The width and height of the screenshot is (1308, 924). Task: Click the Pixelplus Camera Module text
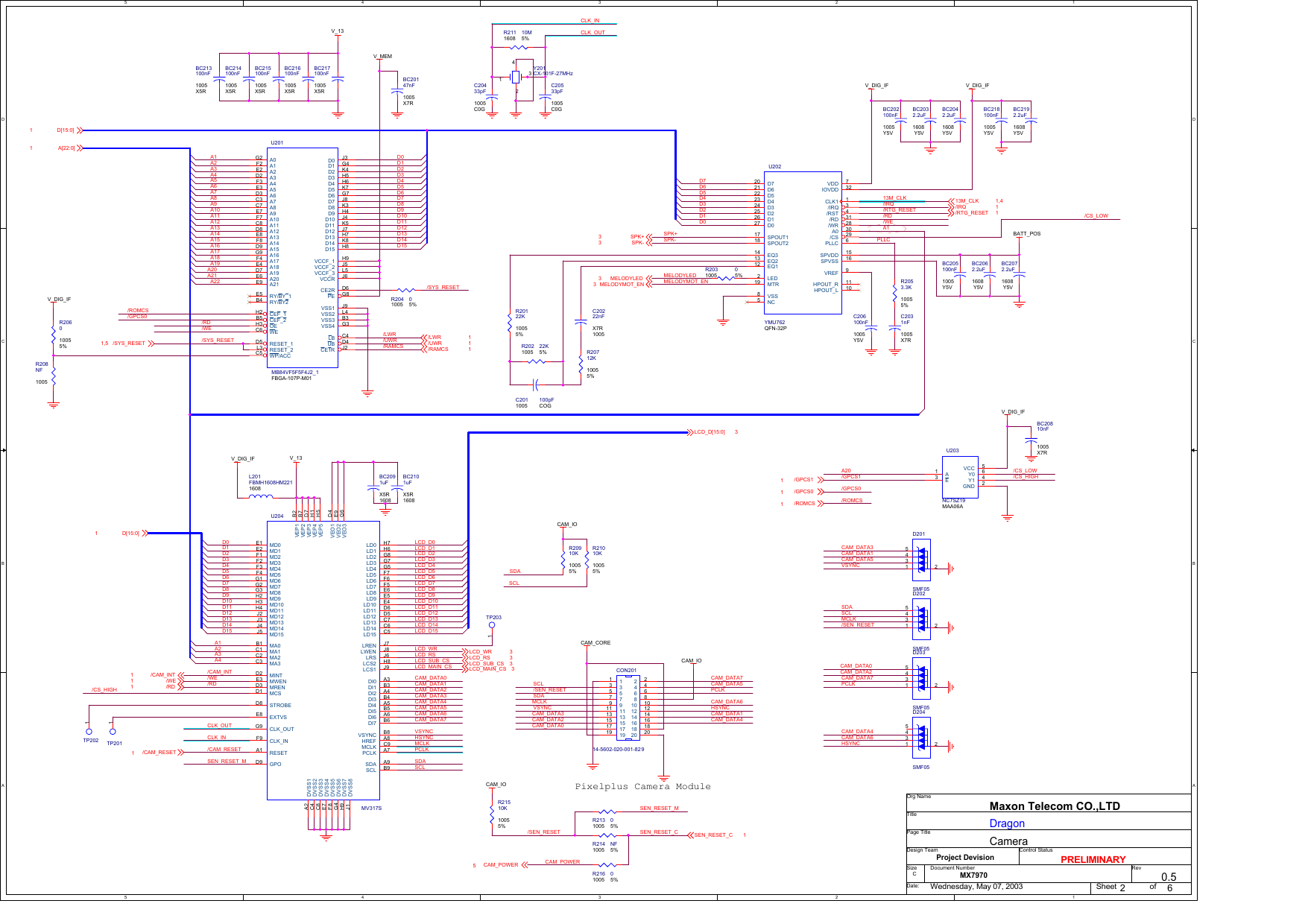click(642, 786)
